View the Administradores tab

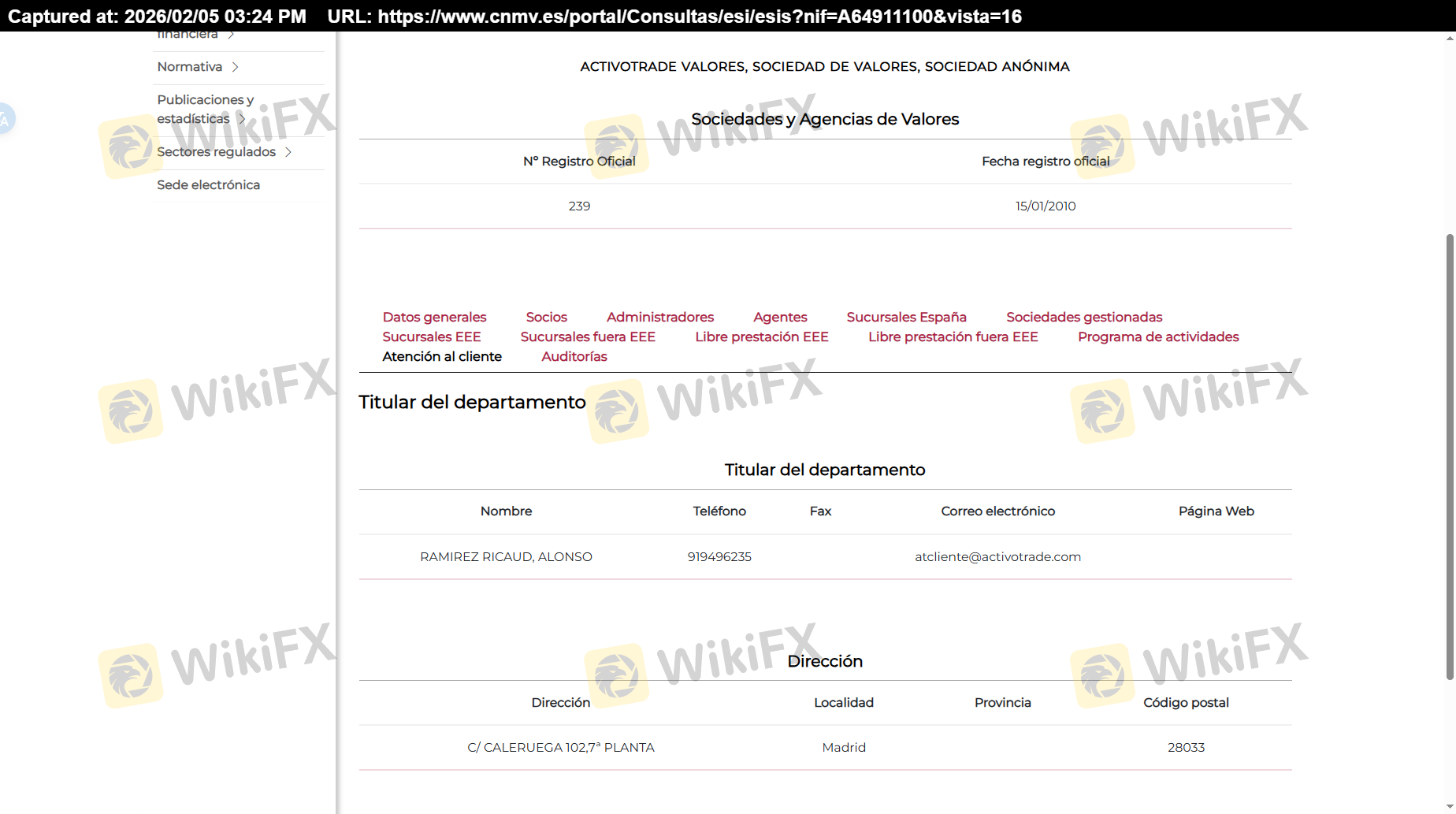pos(659,317)
